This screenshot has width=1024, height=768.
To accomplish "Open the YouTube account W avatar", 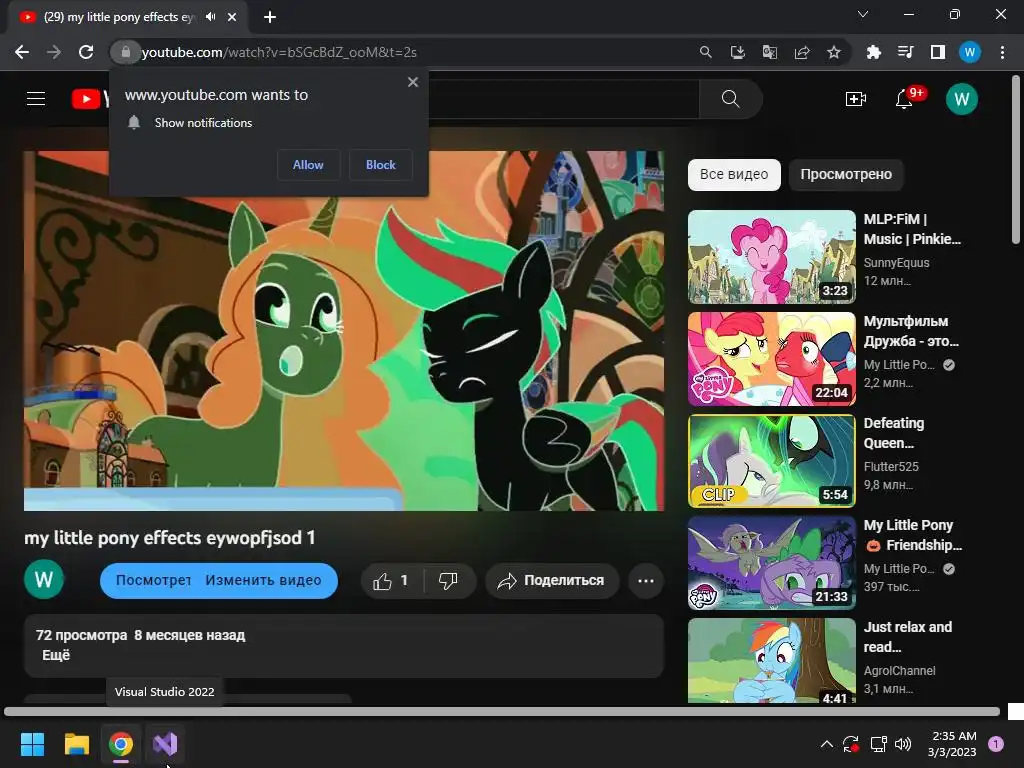I will pyautogui.click(x=961, y=99).
